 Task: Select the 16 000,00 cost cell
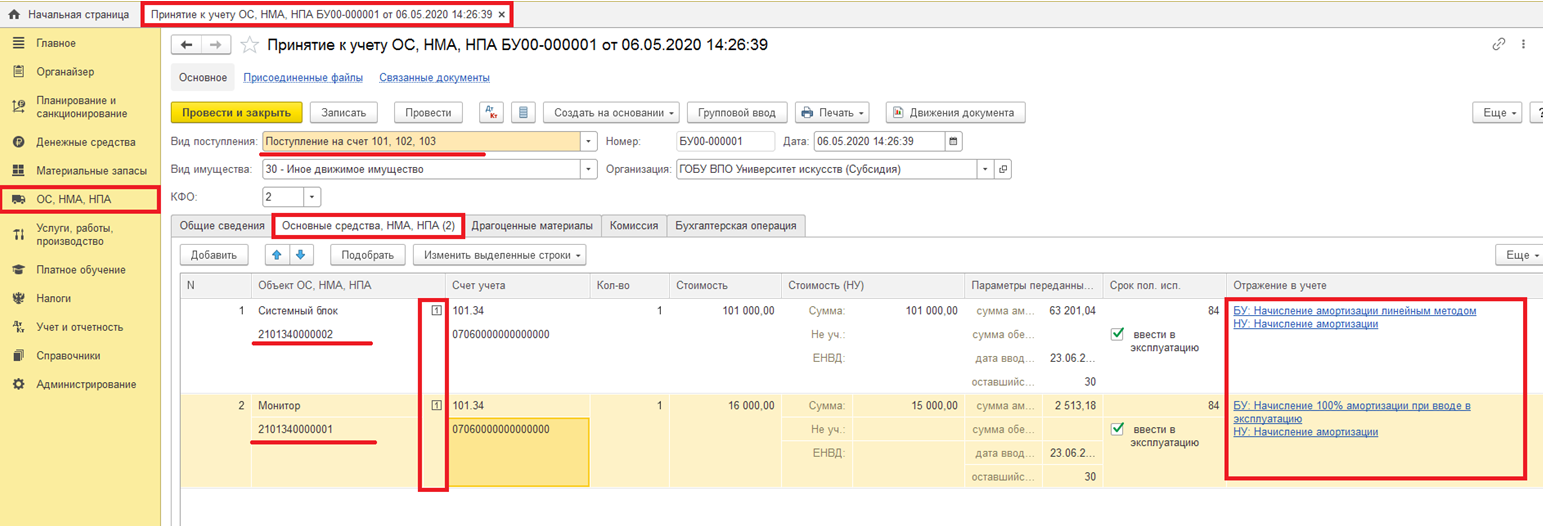tap(723, 406)
